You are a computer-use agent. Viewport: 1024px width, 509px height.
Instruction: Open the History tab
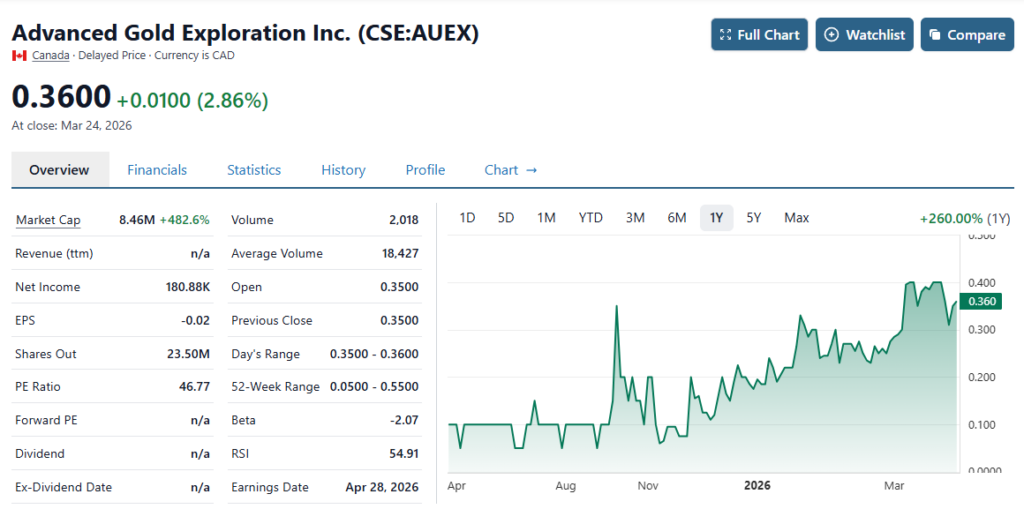tap(343, 170)
